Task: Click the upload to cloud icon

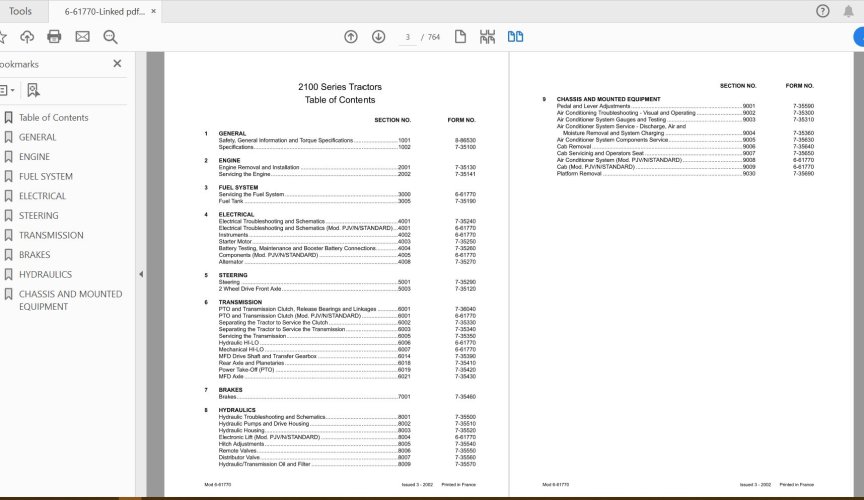Action: click(x=27, y=37)
